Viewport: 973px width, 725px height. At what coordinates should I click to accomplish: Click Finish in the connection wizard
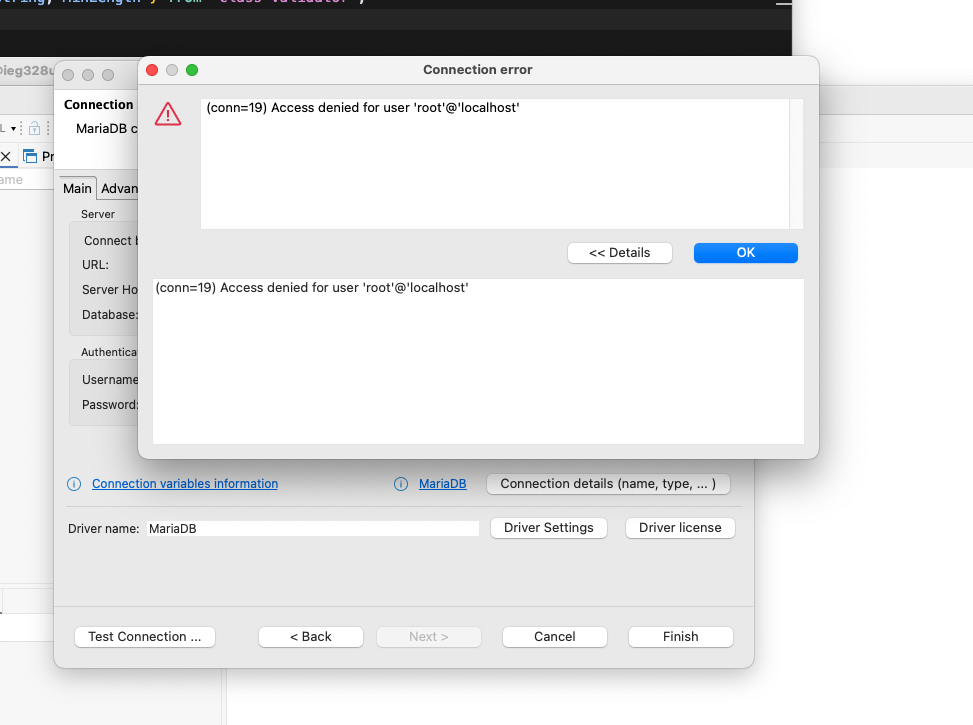point(681,637)
